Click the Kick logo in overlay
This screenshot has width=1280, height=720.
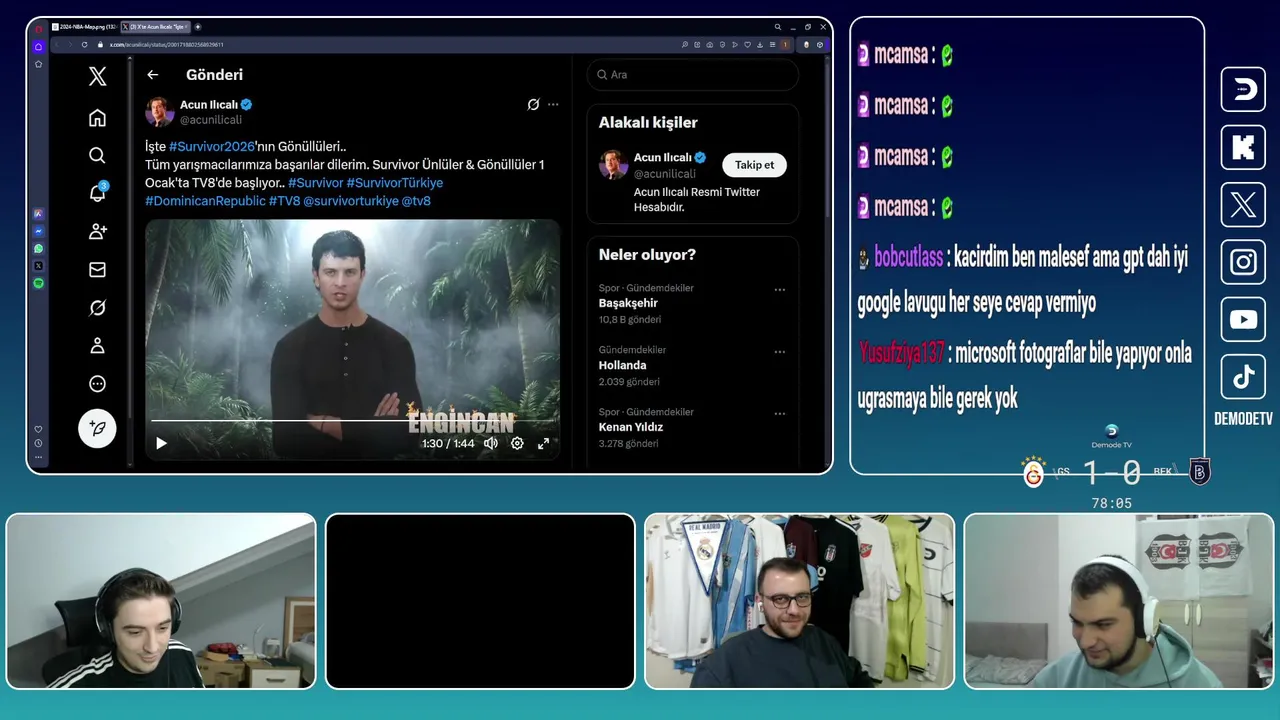click(x=1243, y=148)
